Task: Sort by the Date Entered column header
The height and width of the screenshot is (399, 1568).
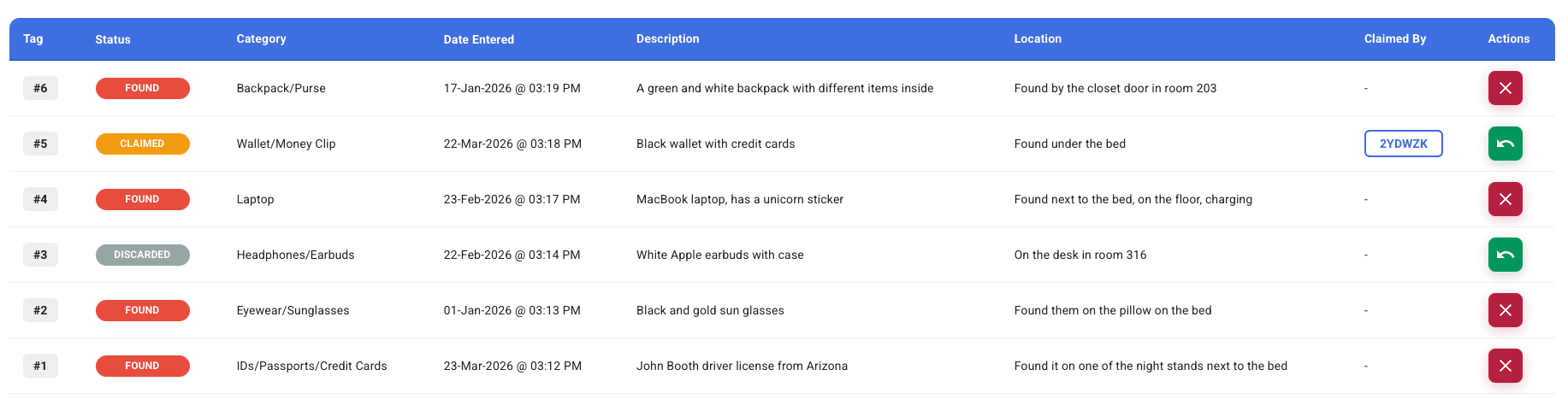Action: [x=478, y=39]
